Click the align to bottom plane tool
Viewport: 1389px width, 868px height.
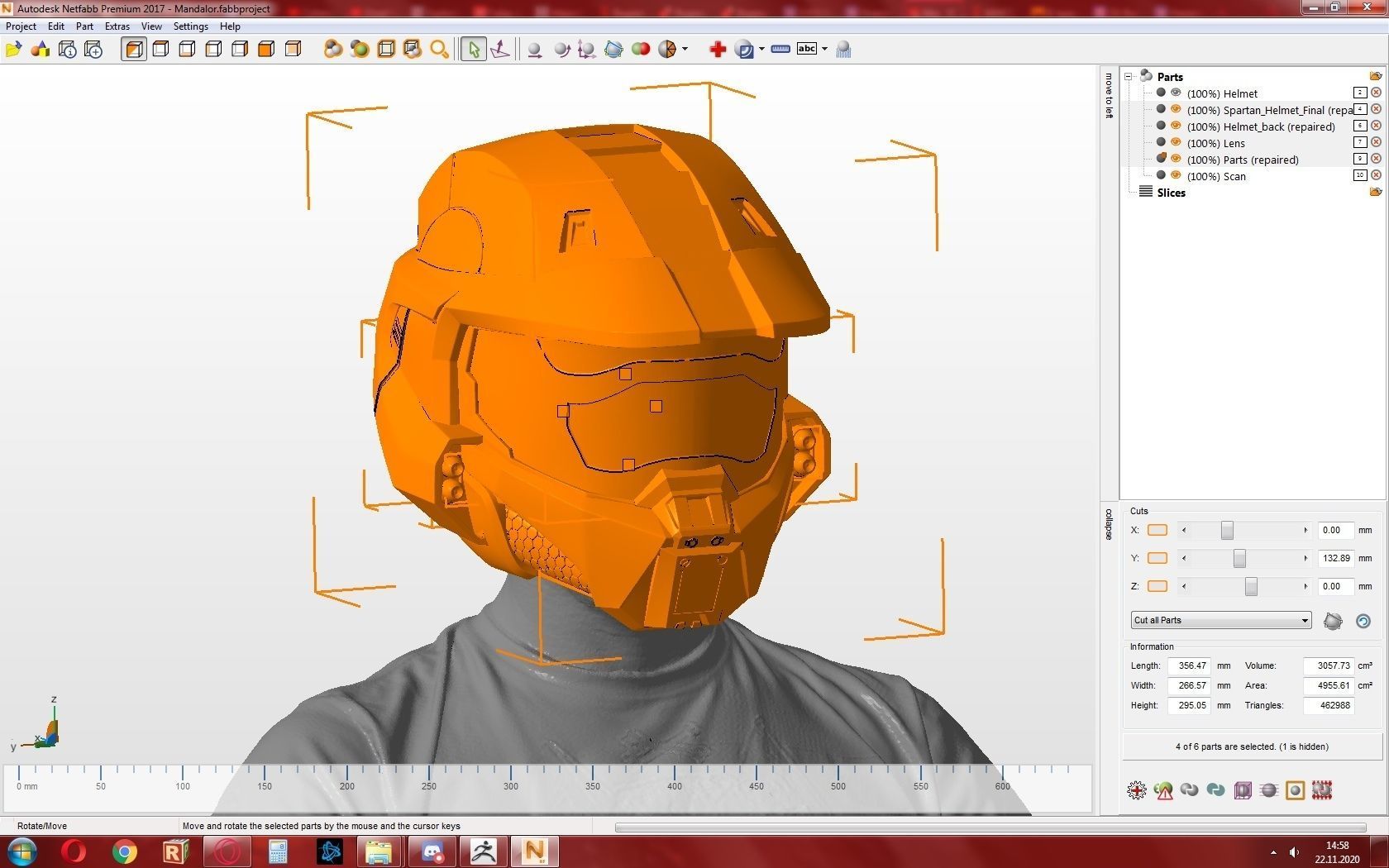500,50
